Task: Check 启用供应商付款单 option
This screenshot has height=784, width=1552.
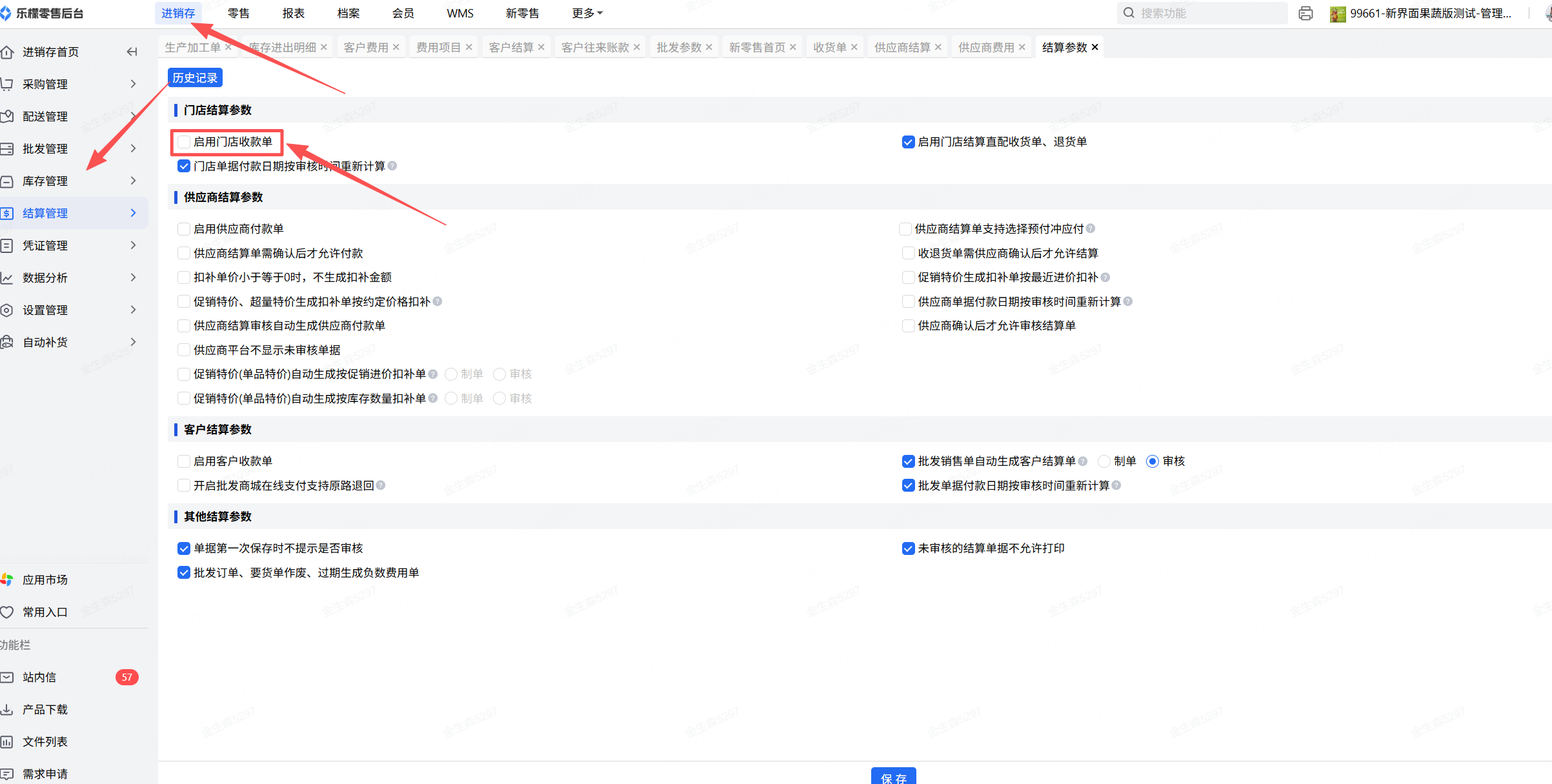Action: pos(184,229)
